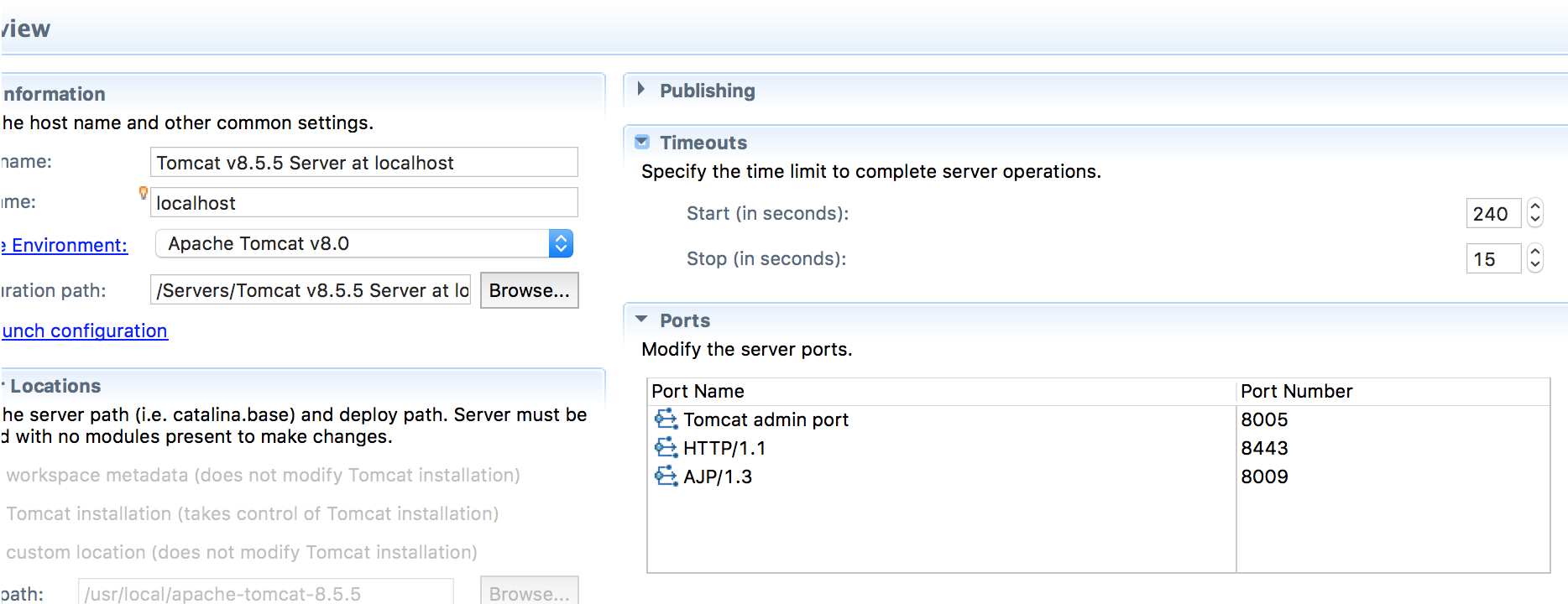This screenshot has width=1568, height=604.
Task: Click the server name field with Tomcat v8.5.5
Action: 364,162
